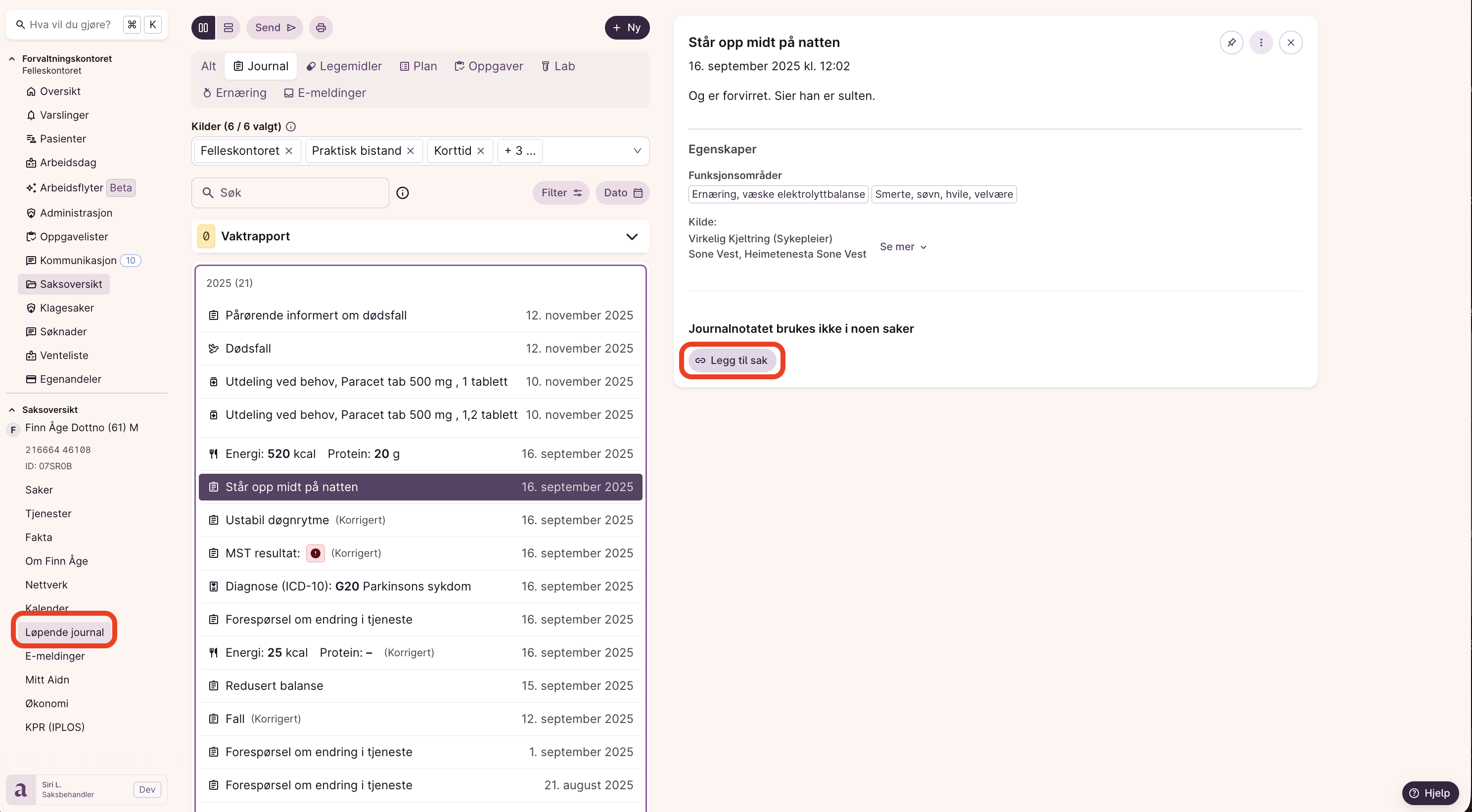Click the red MST result warning icon
Viewport: 1472px width, 812px height.
(x=315, y=553)
